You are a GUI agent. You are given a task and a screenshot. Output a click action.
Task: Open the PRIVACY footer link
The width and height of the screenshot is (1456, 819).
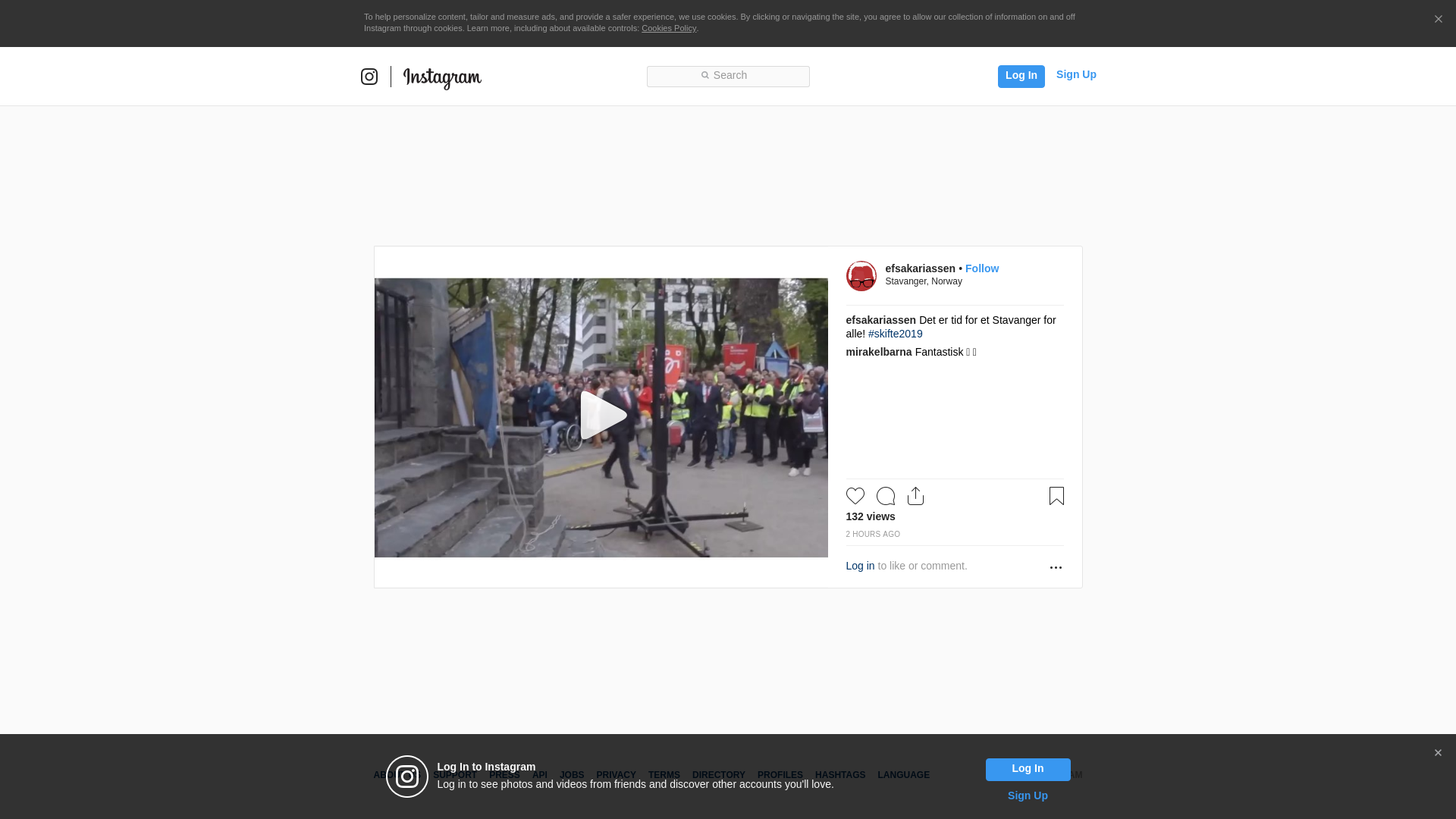(x=616, y=775)
